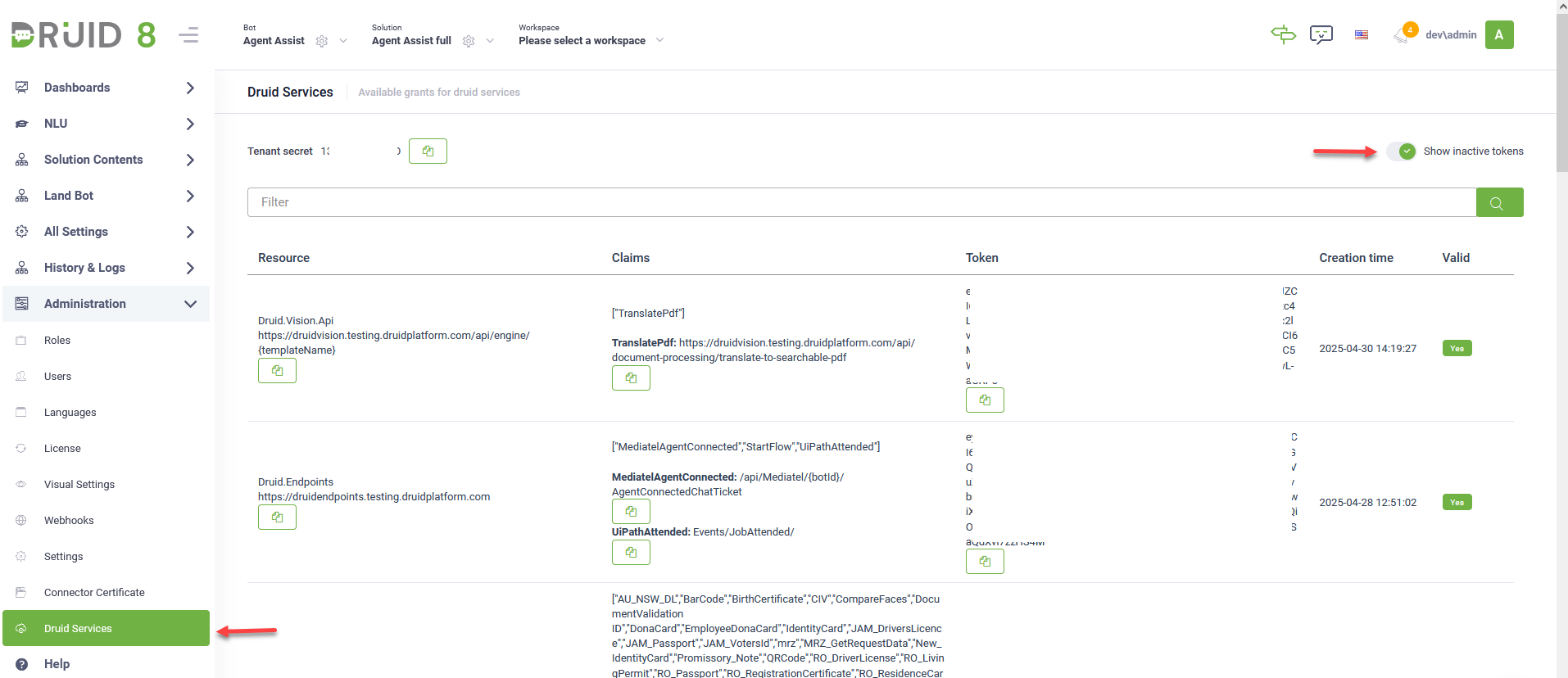Image resolution: width=1568 pixels, height=678 pixels.
Task: Click the Claims column header
Action: [x=631, y=258]
